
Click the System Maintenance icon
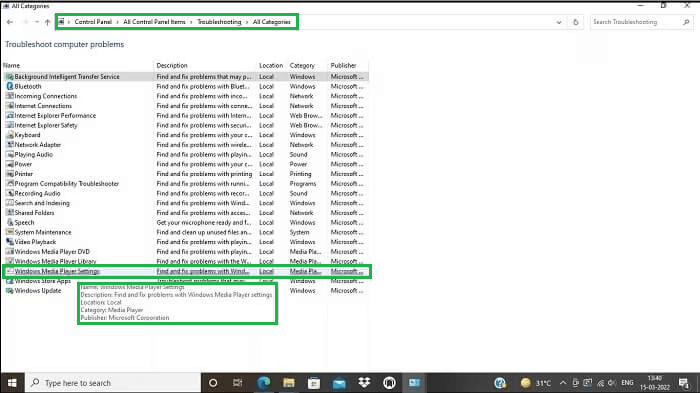click(x=10, y=232)
